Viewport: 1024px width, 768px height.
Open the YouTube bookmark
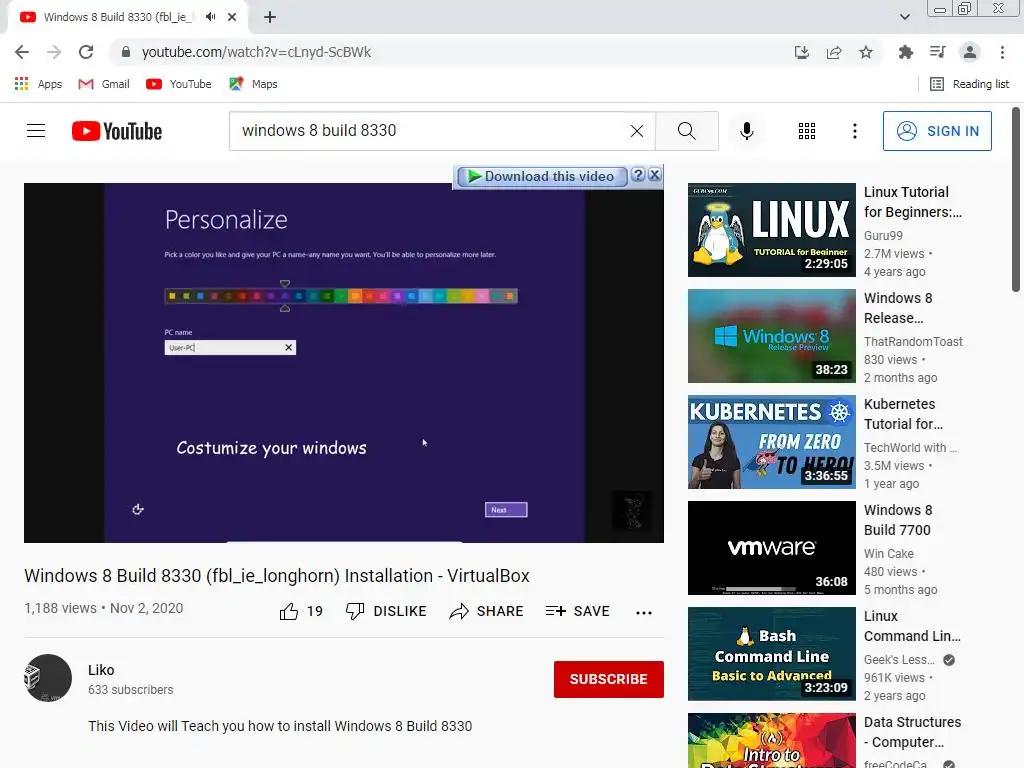tap(179, 84)
